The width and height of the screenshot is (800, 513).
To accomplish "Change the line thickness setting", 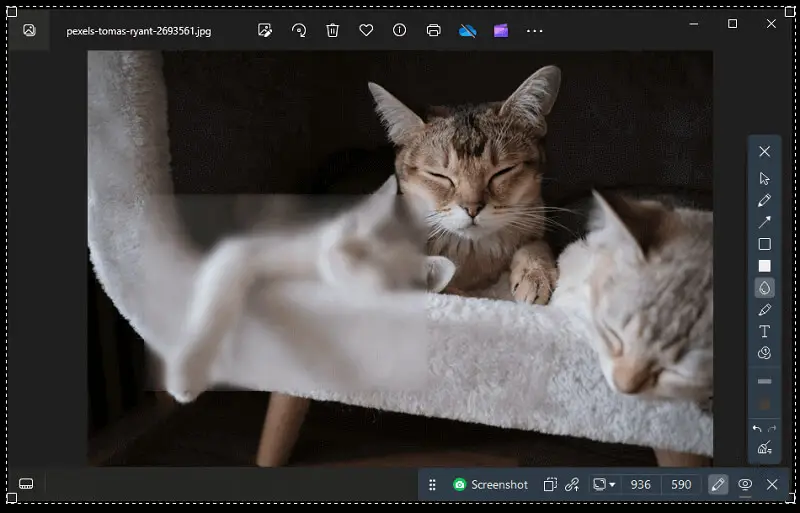I will 764,381.
